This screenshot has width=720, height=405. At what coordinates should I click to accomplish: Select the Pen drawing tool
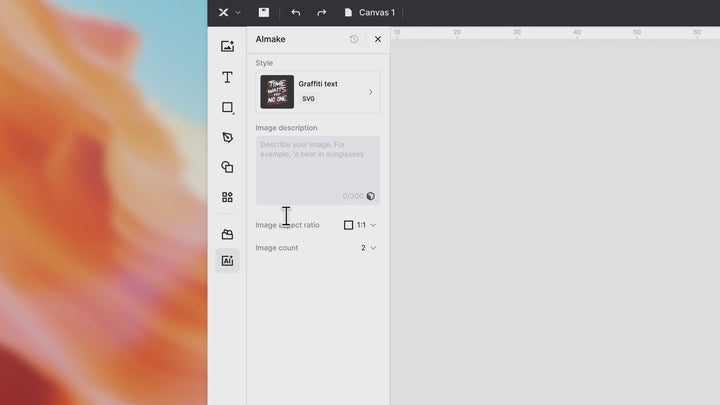[x=227, y=137]
